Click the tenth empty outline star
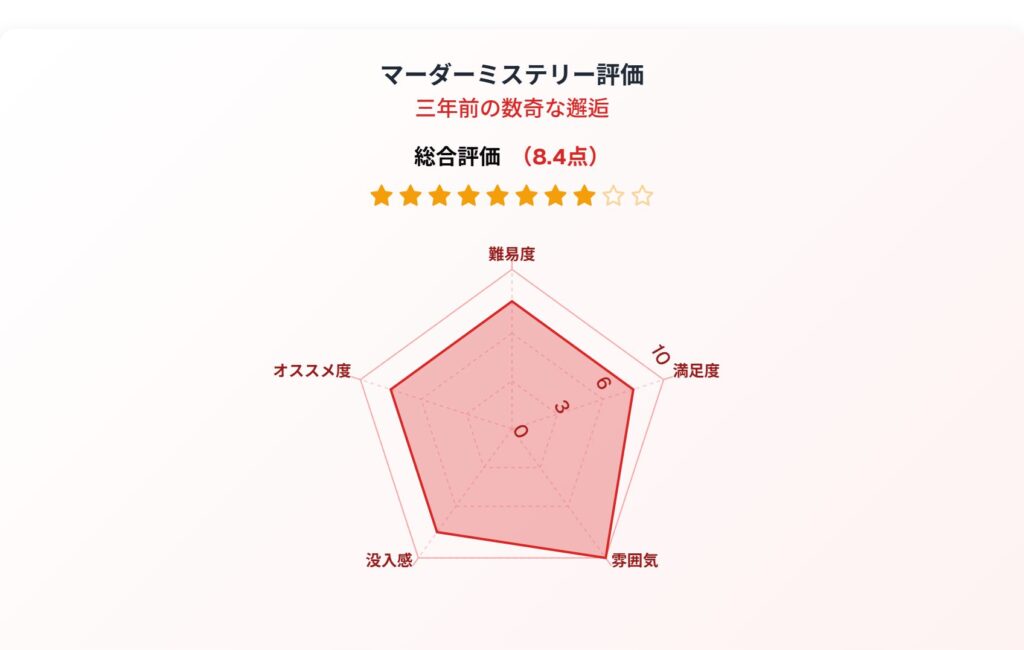1024x650 pixels. [642, 195]
